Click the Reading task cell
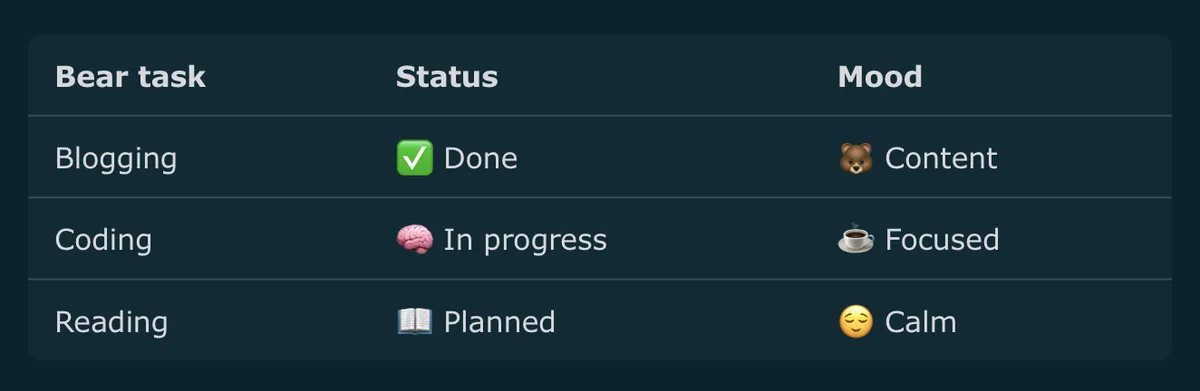Viewport: 1200px width, 391px height. click(x=111, y=322)
